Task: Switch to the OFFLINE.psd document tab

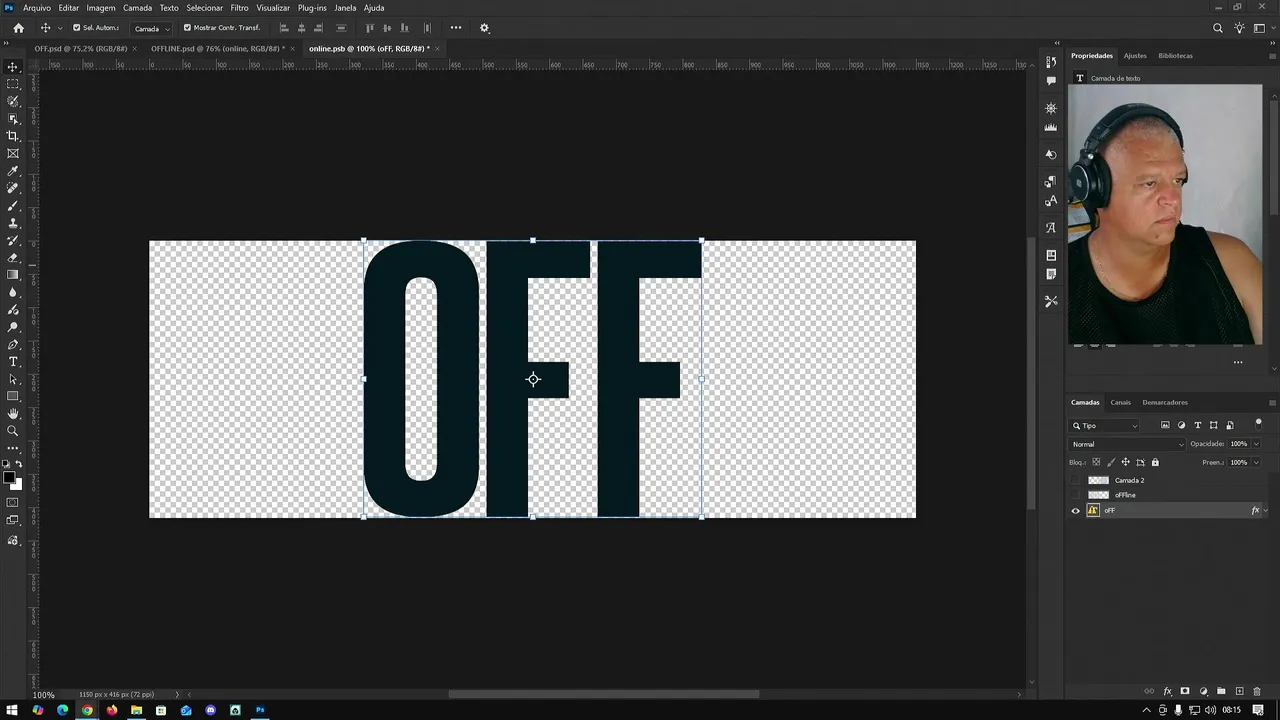Action: 218,48
